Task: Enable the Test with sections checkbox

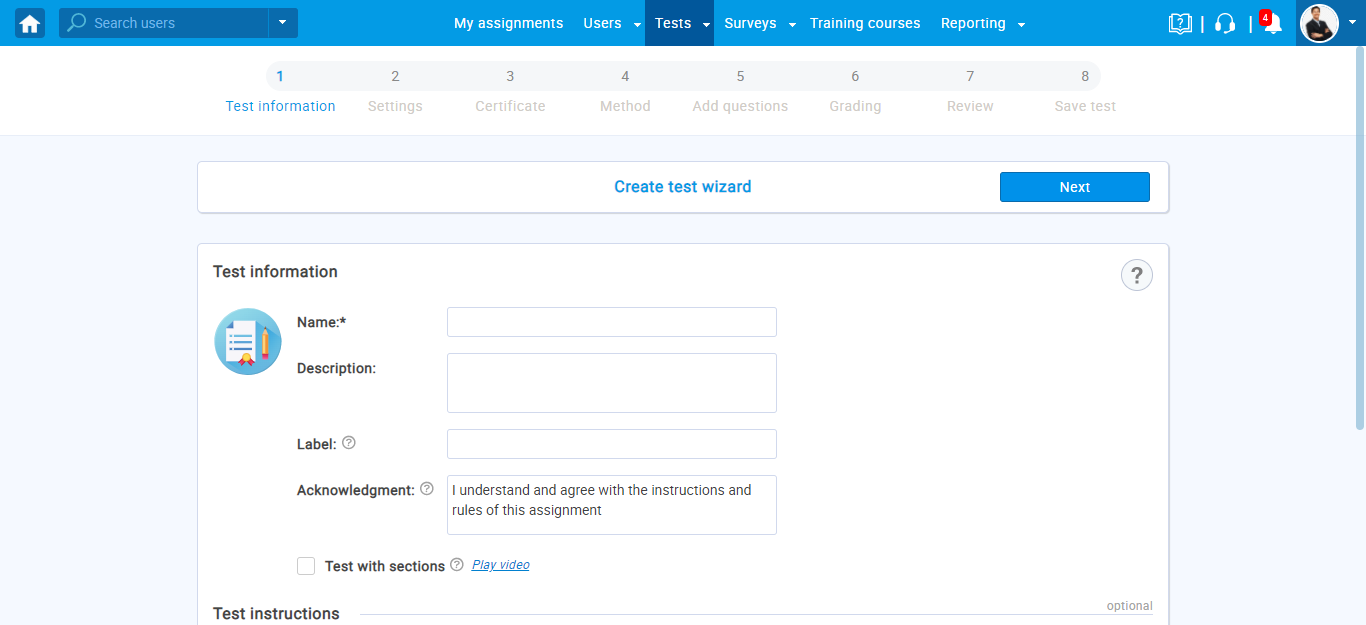Action: coord(306,566)
